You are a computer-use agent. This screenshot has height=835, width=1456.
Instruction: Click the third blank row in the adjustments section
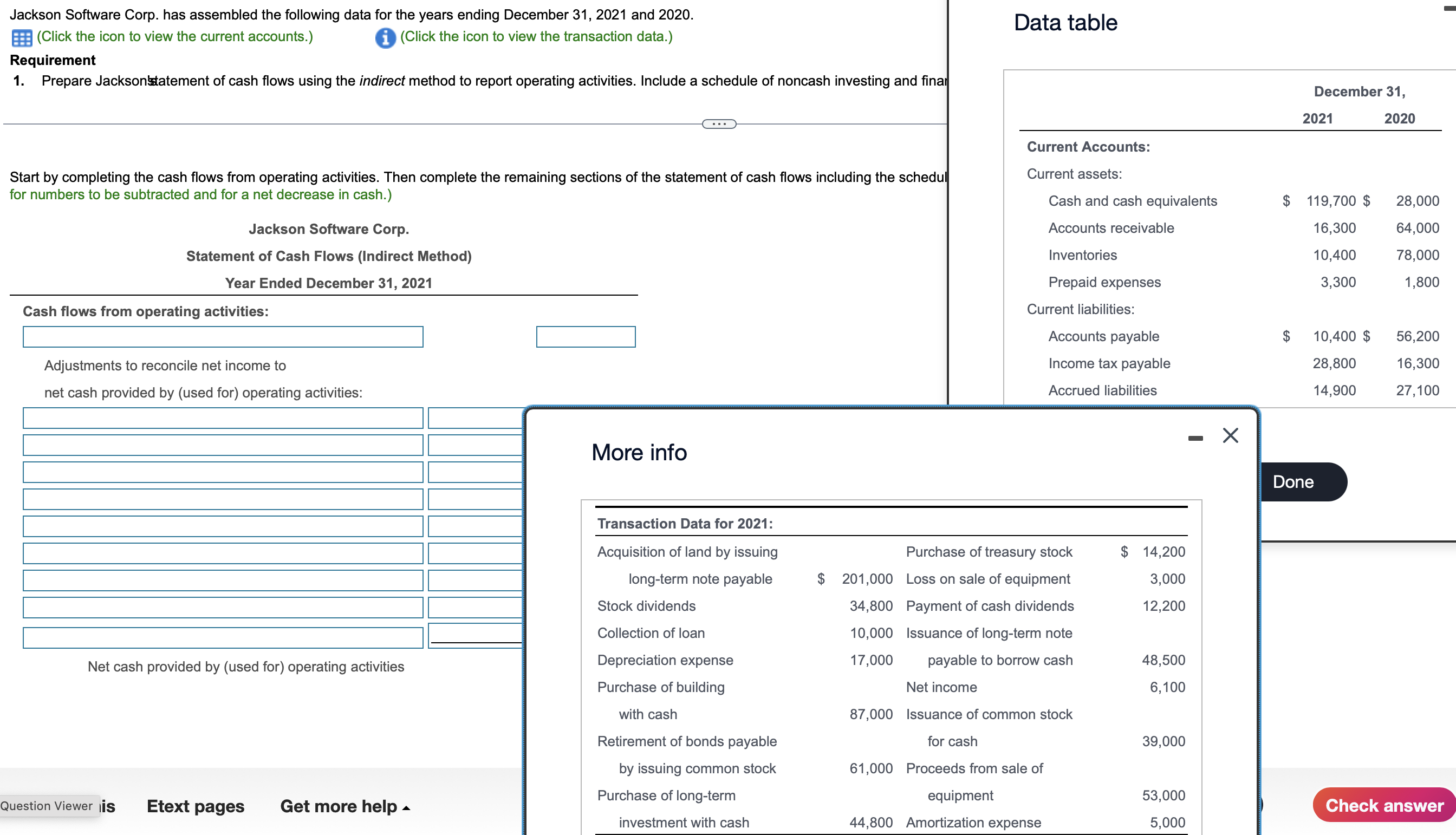[x=223, y=472]
